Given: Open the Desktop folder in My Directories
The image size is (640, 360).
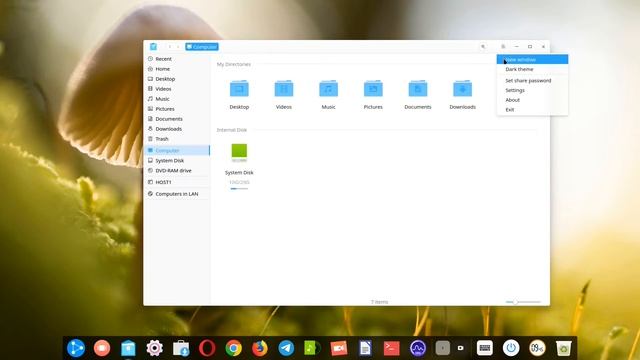Looking at the screenshot, I should pyautogui.click(x=239, y=89).
